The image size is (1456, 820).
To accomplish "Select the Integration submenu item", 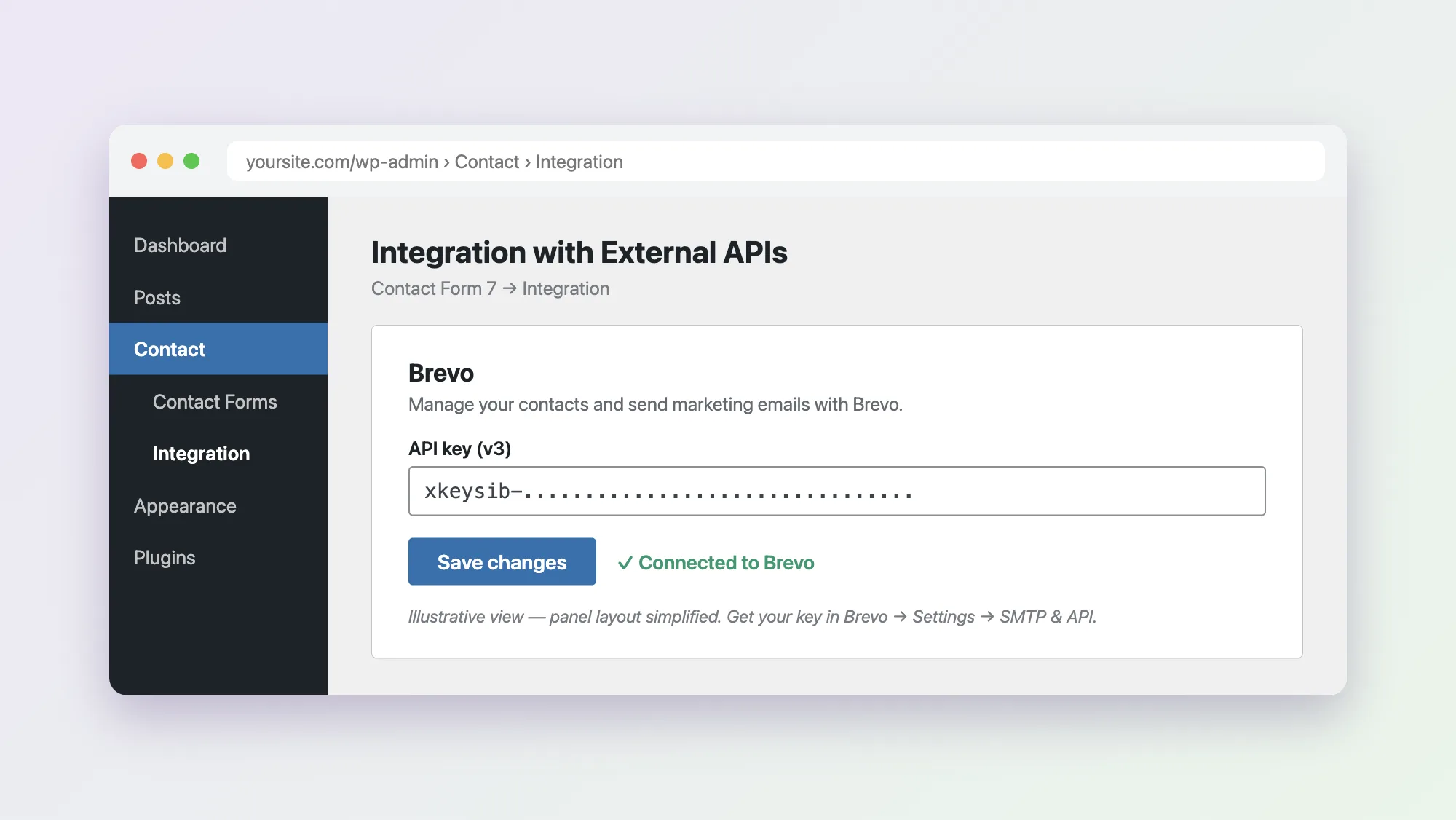I will pos(201,454).
